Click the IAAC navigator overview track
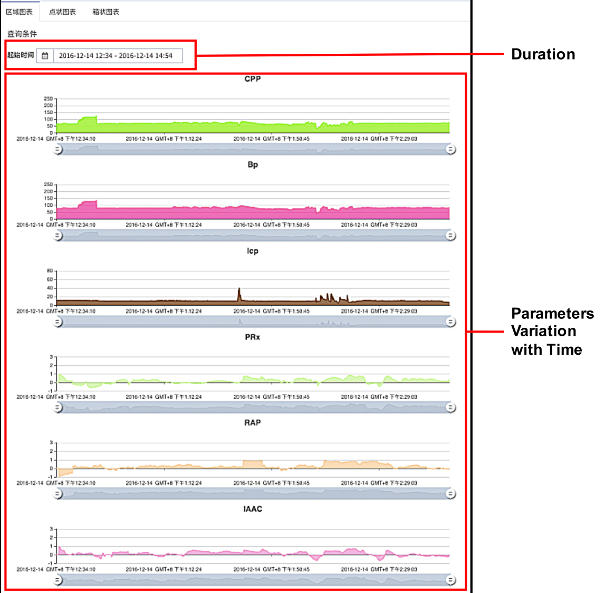Viewport: 600px width, 593px height. [254, 580]
